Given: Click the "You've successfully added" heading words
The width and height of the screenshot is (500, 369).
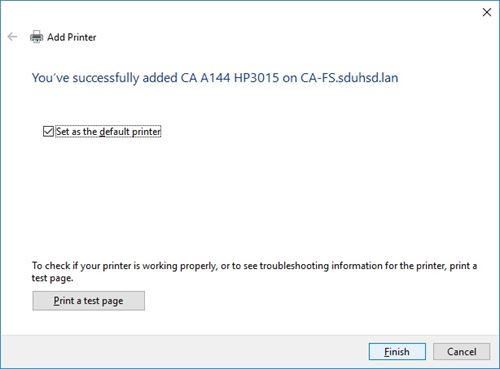Looking at the screenshot, I should coord(105,78).
